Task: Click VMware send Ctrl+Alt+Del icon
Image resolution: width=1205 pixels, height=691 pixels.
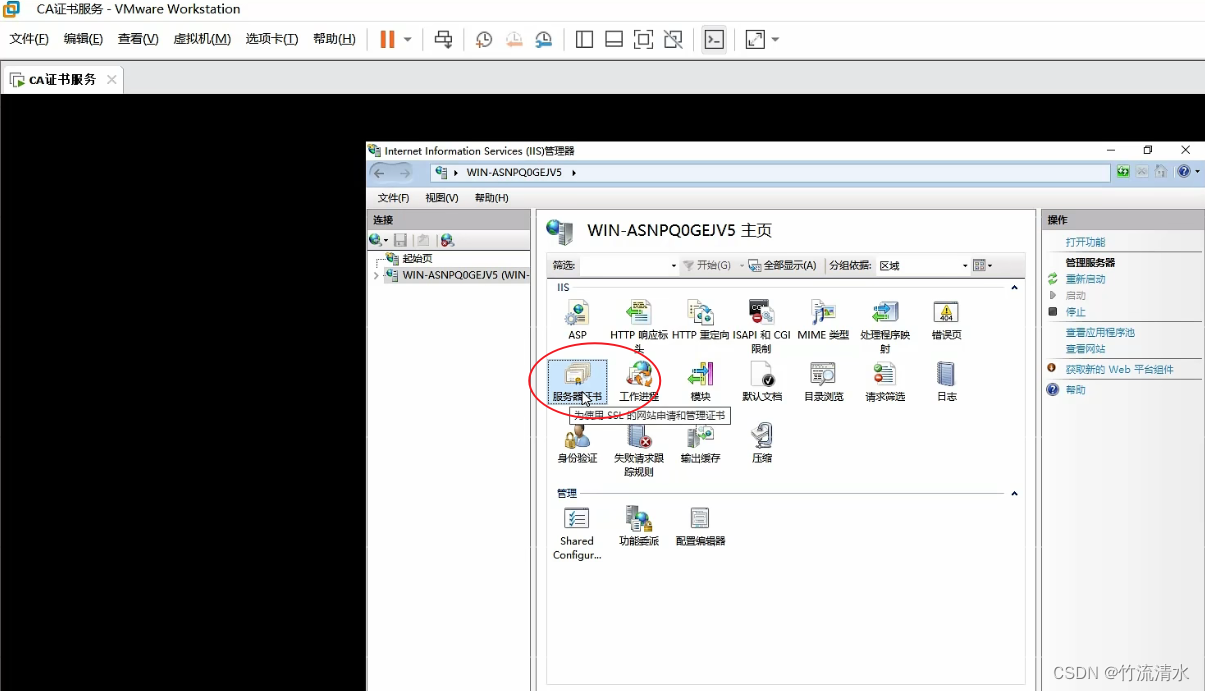Action: click(443, 39)
